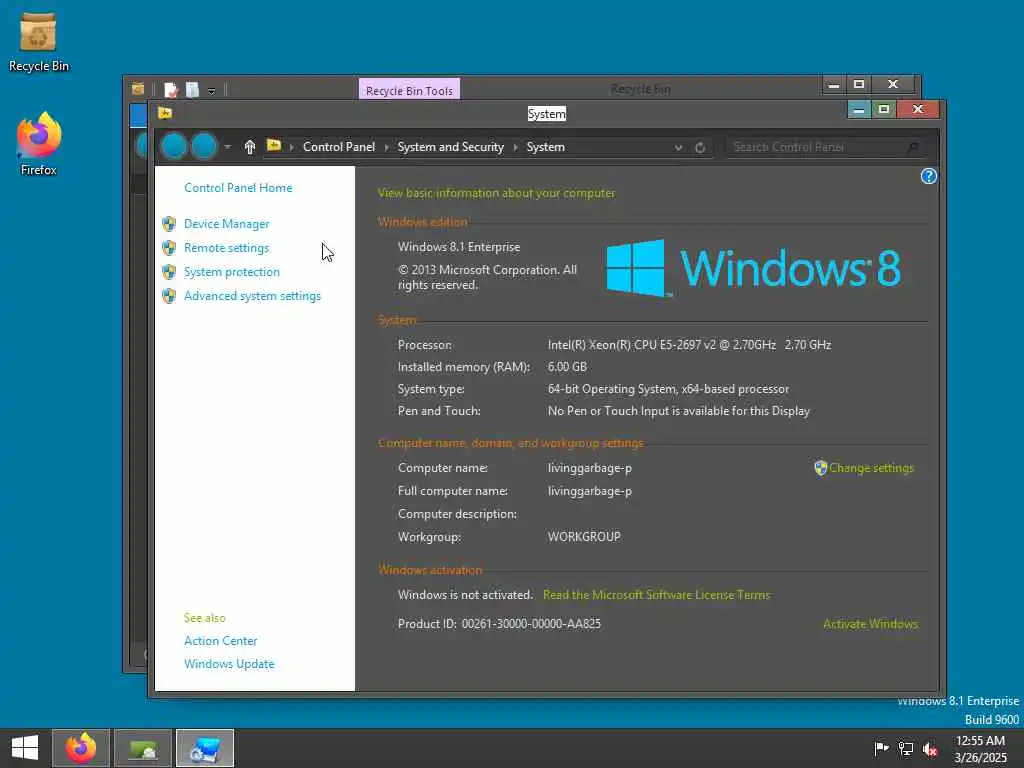Image resolution: width=1024 pixels, height=768 pixels.
Task: Open Action Center flag tray icon
Action: [x=881, y=748]
